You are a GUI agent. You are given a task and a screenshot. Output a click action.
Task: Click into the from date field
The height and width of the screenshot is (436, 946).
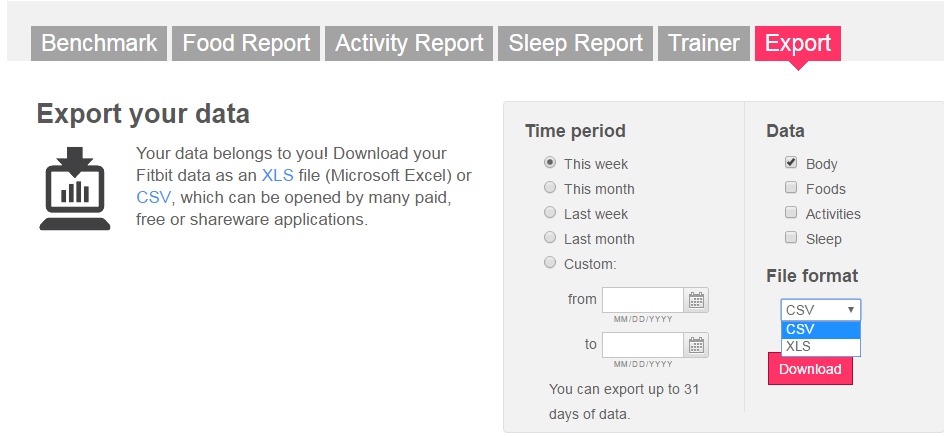pos(643,300)
